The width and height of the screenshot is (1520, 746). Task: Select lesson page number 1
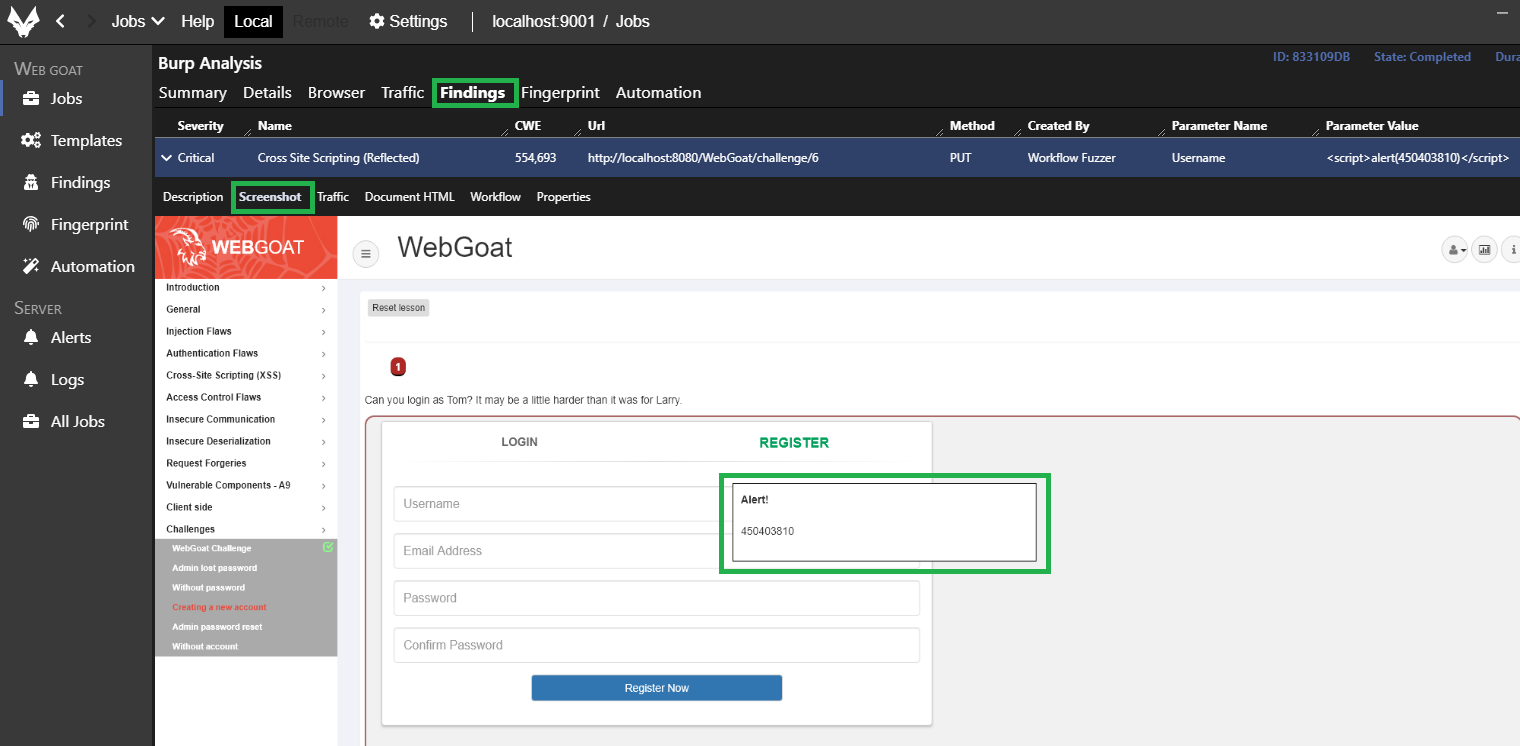point(398,367)
